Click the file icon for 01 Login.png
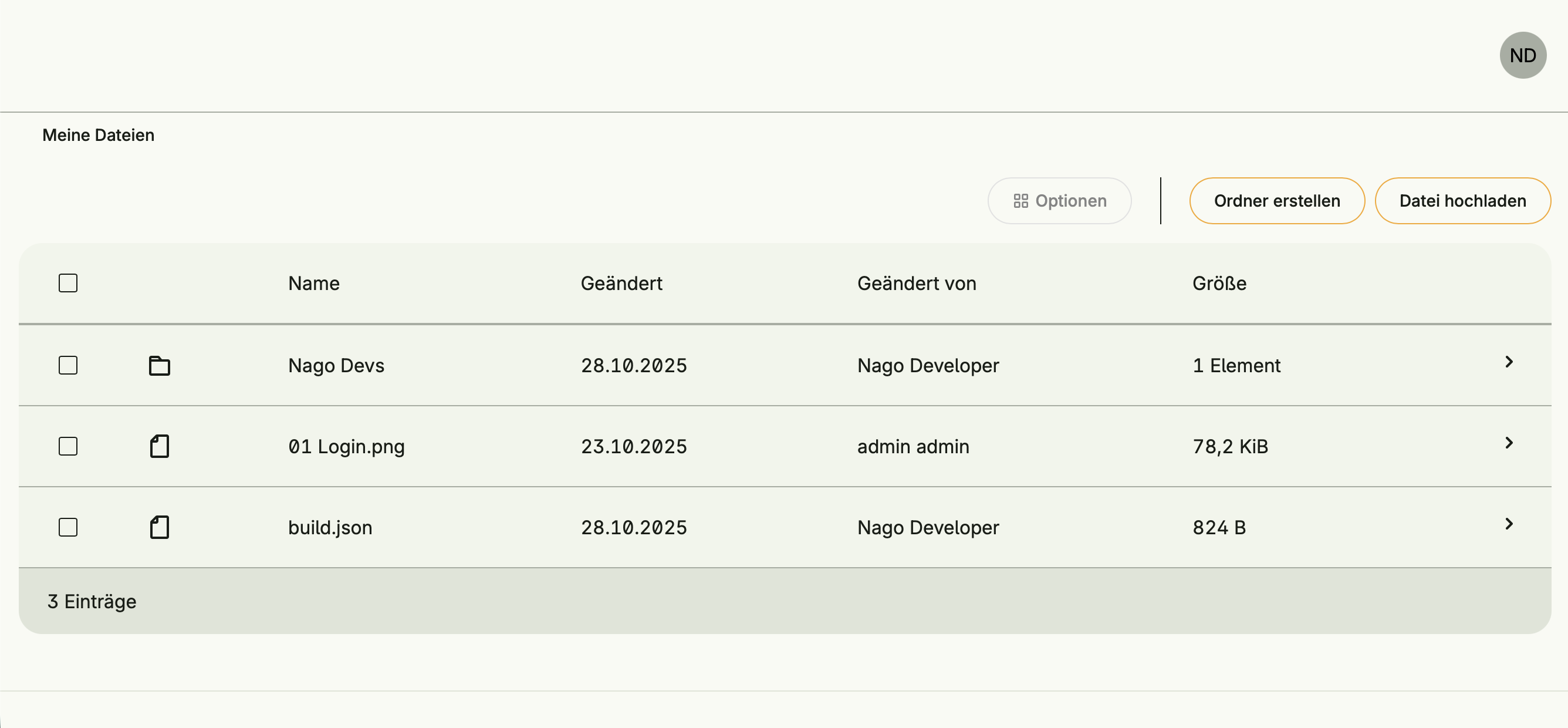1568x728 pixels. coord(160,447)
